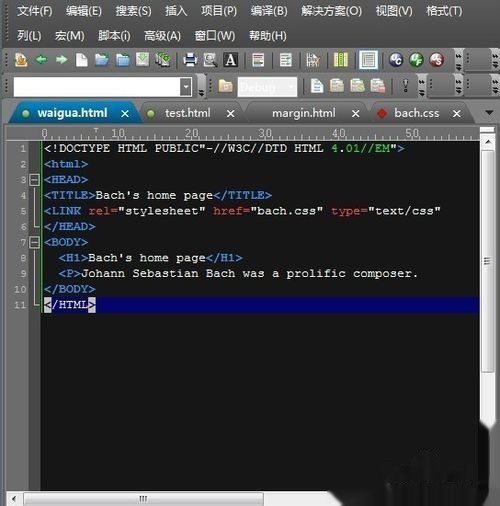Click the green forward arrow icon
500x506 pixels.
click(62, 60)
